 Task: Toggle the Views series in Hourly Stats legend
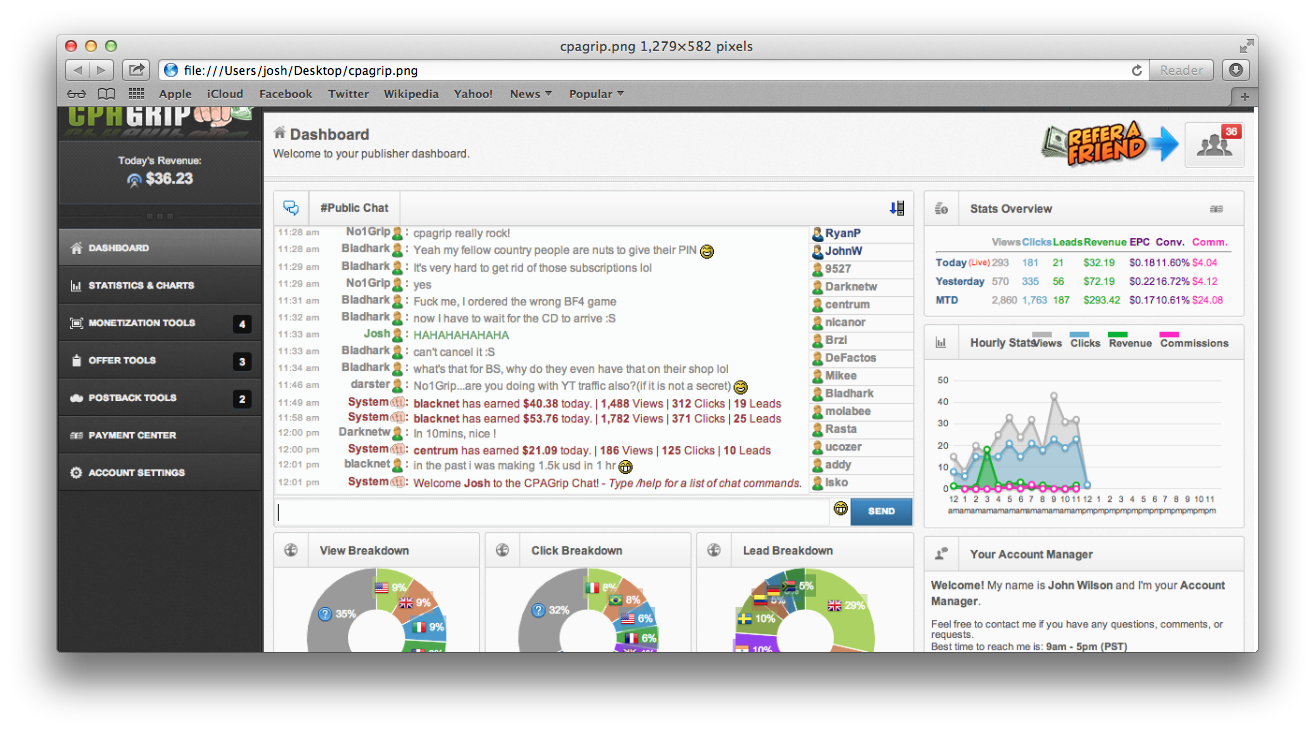(x=1045, y=342)
